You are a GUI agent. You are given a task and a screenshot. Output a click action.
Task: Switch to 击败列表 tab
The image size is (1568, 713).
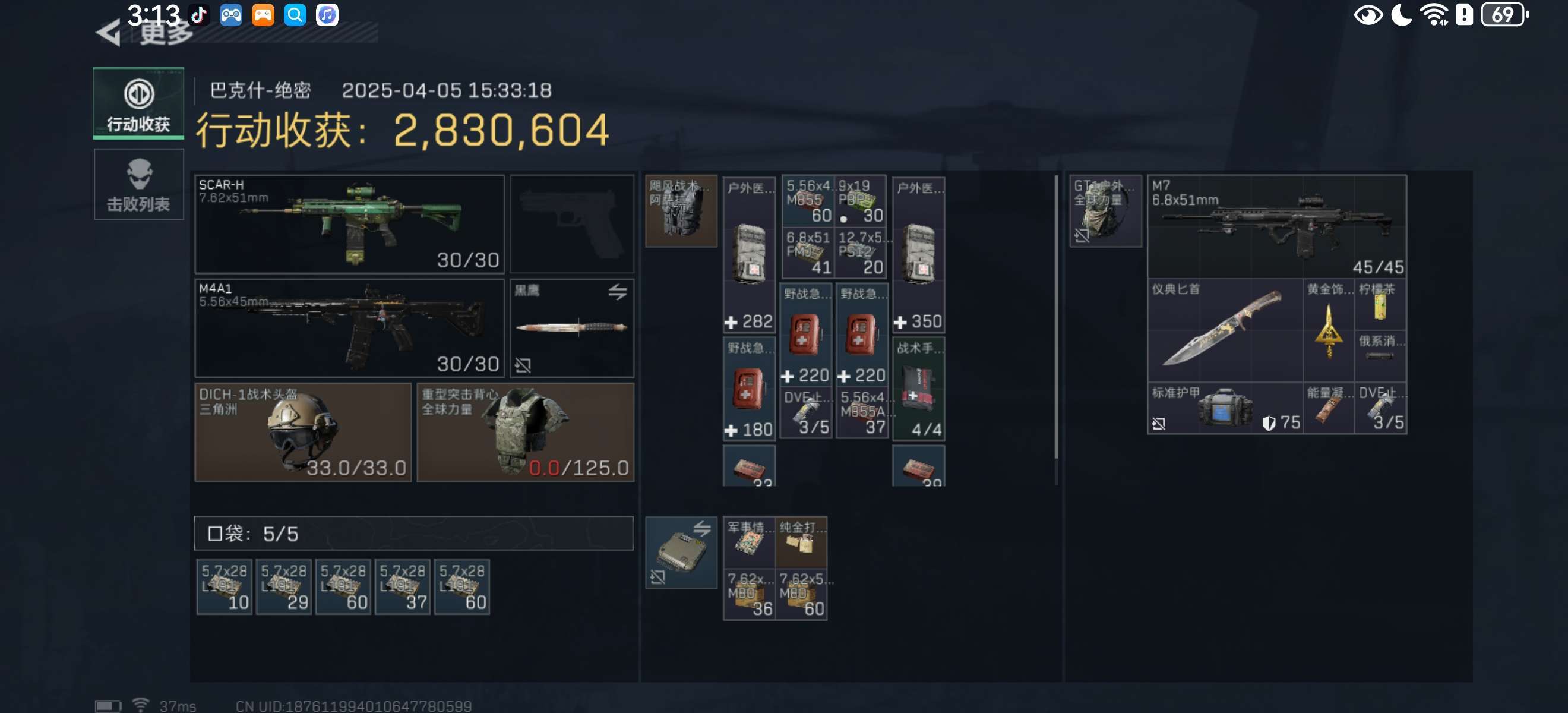click(139, 184)
